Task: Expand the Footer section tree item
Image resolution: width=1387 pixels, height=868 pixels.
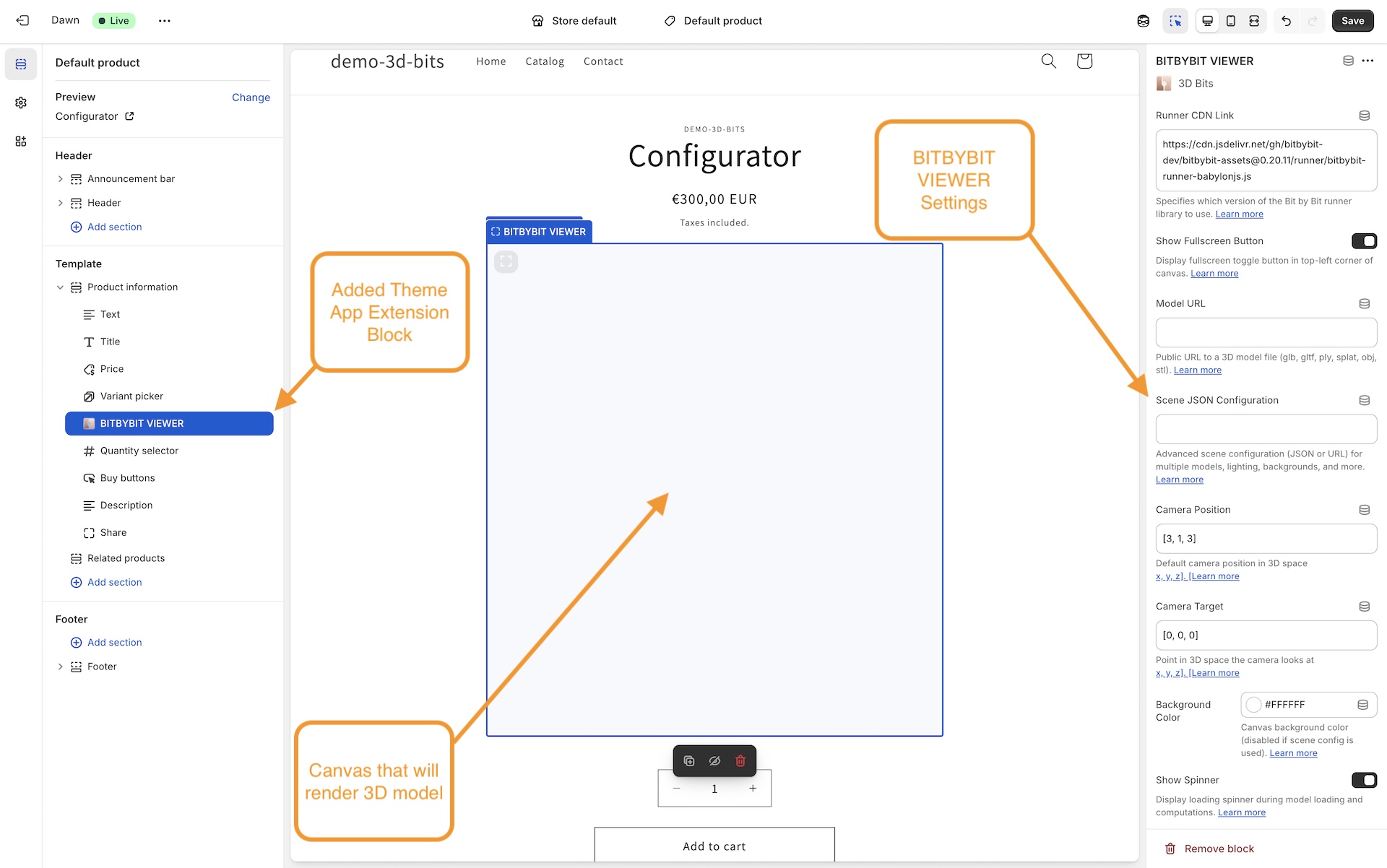Action: [61, 666]
